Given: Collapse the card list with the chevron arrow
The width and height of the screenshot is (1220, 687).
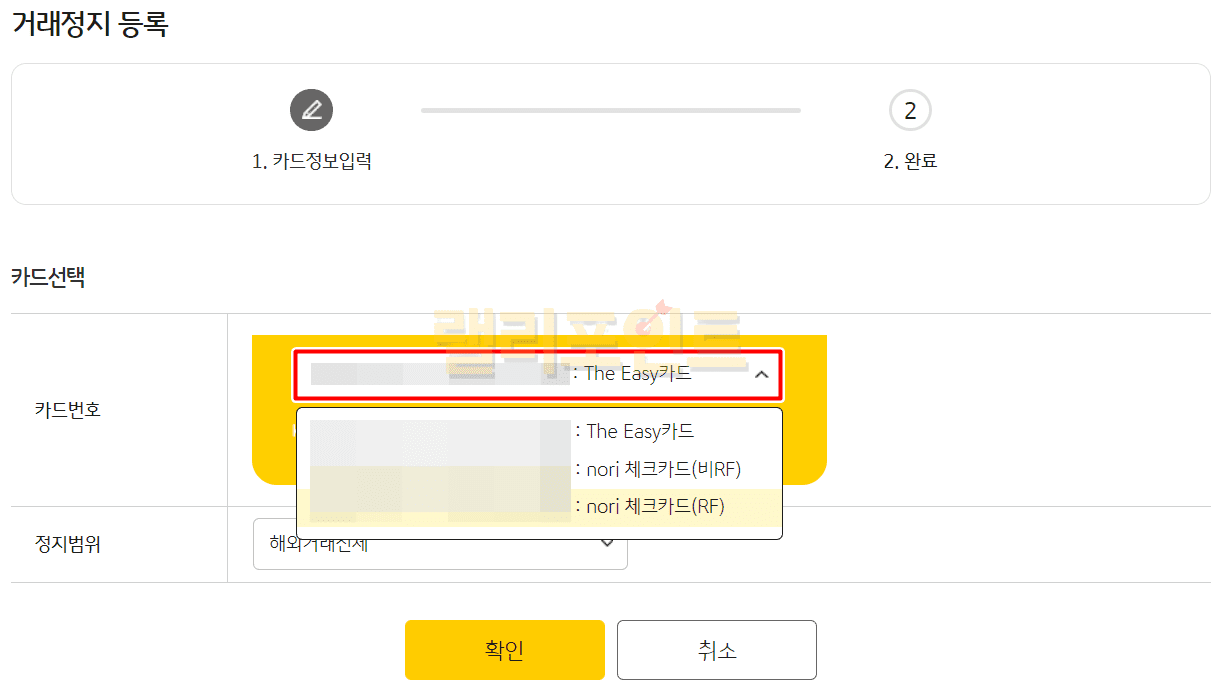Looking at the screenshot, I should click(x=761, y=374).
